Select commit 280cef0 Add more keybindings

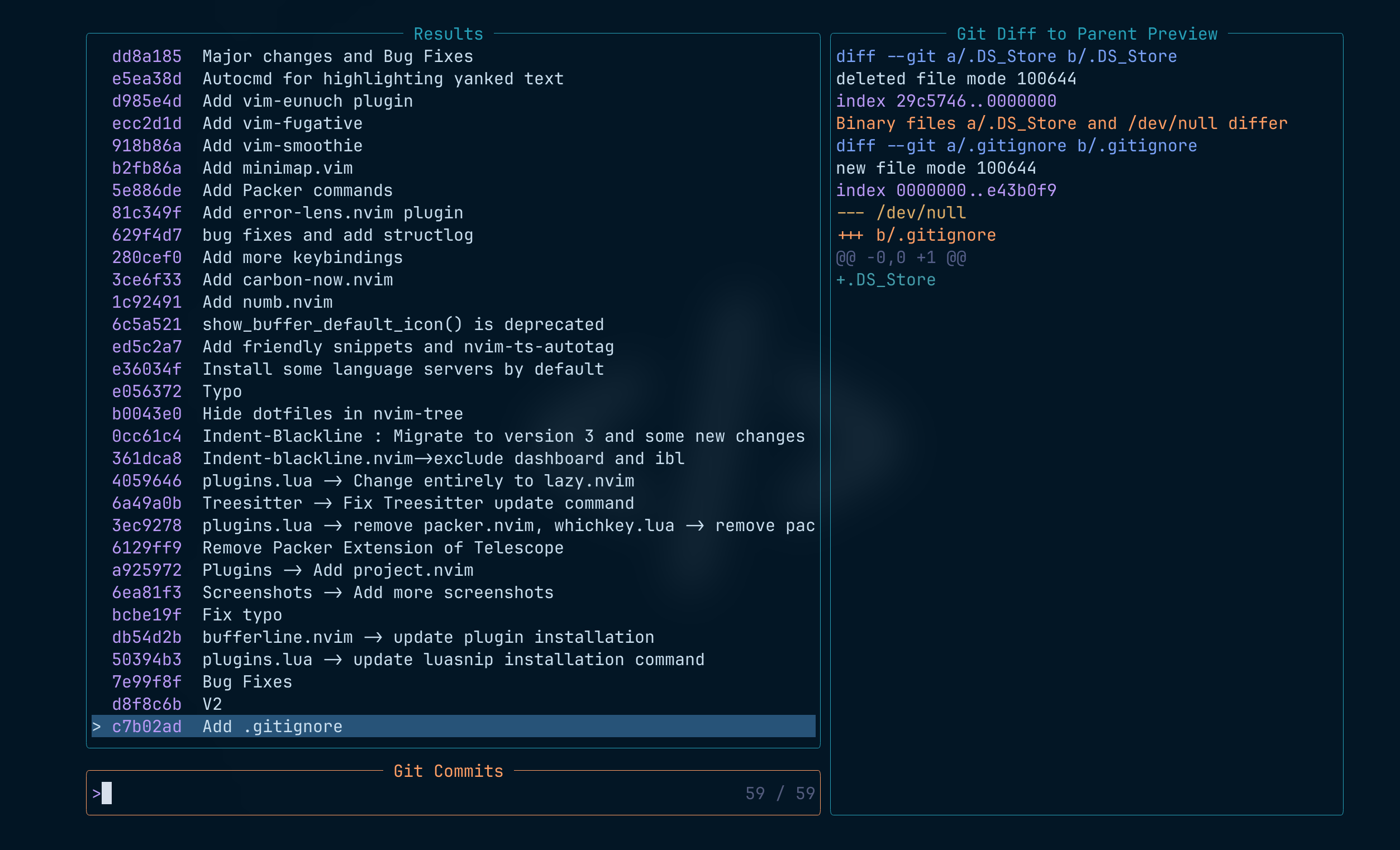(302, 257)
